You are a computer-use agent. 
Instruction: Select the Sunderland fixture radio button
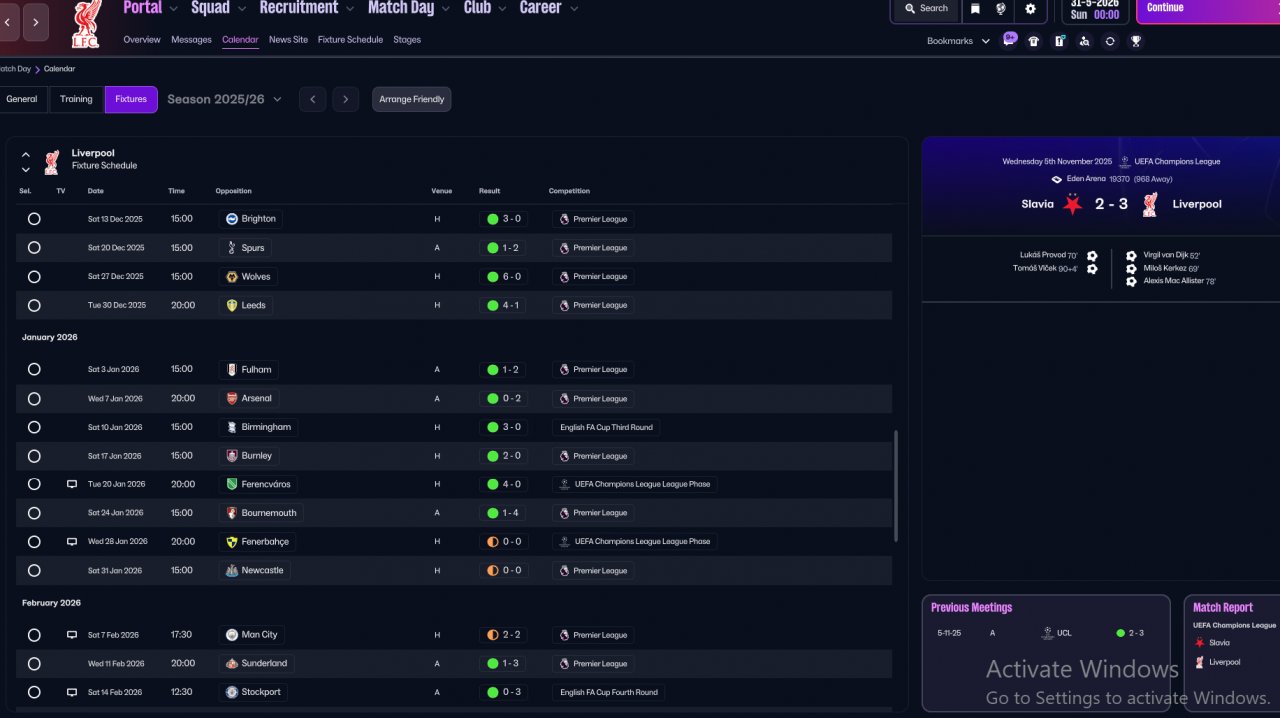pyautogui.click(x=34, y=663)
